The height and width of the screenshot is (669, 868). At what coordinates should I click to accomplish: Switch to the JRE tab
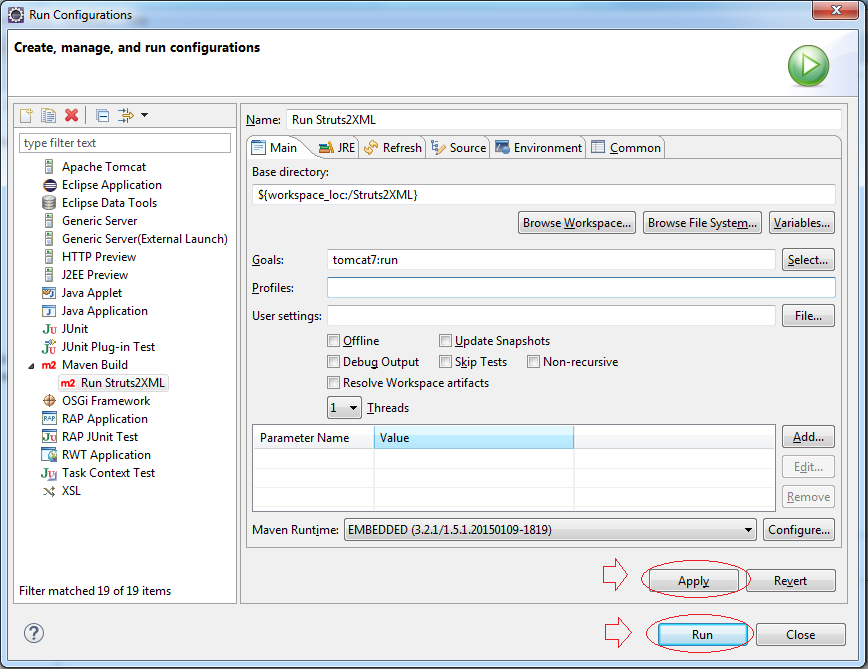pyautogui.click(x=337, y=148)
